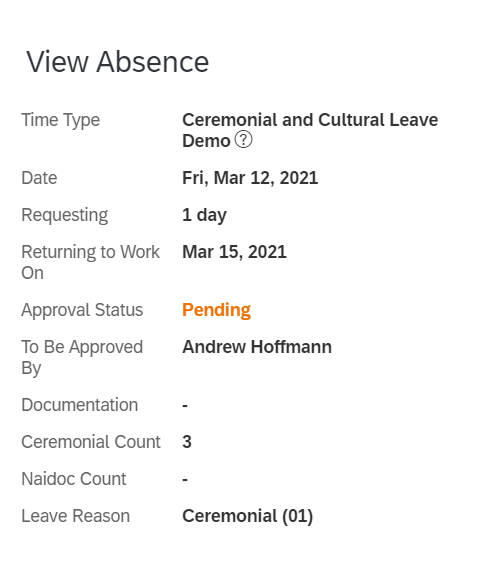Select the View Absence heading
494x581 pixels.
[x=118, y=62]
